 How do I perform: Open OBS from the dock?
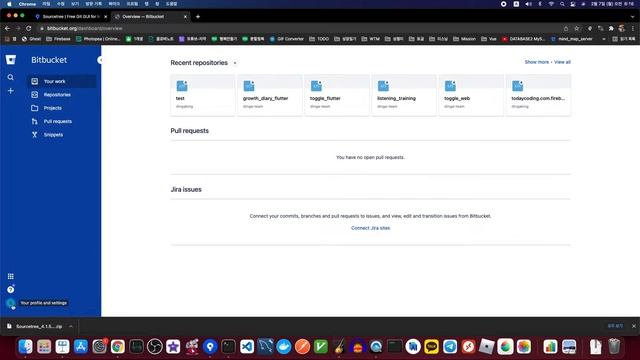tap(155, 347)
